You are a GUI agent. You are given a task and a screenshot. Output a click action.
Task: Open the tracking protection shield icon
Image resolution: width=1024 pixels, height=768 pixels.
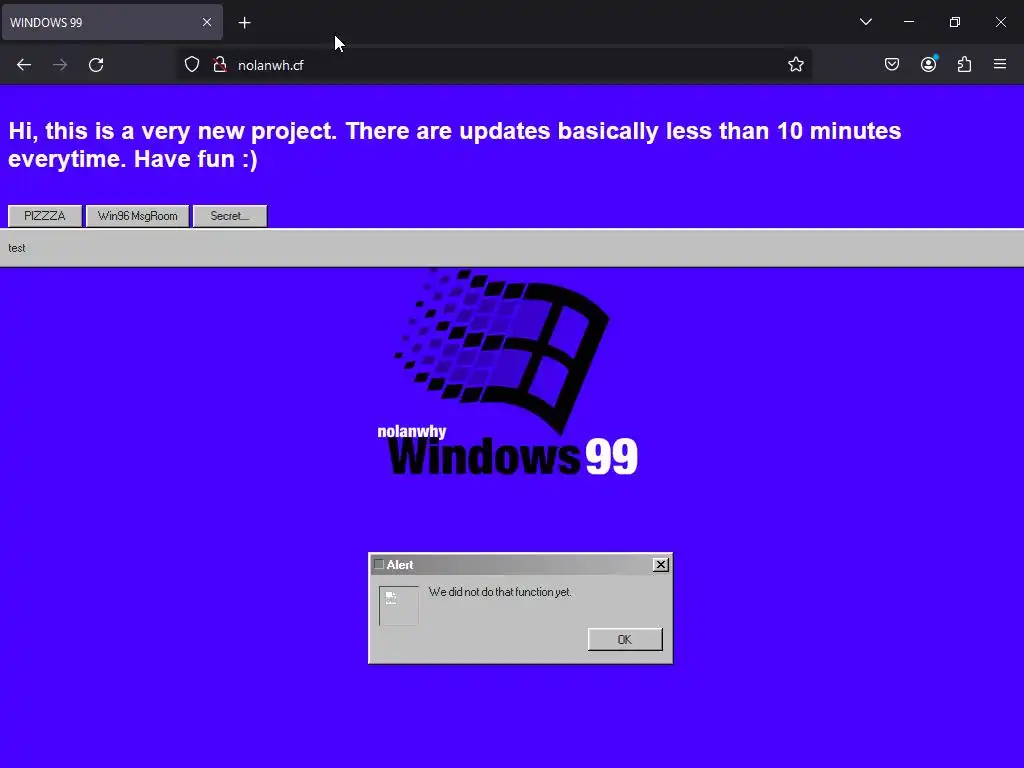191,65
